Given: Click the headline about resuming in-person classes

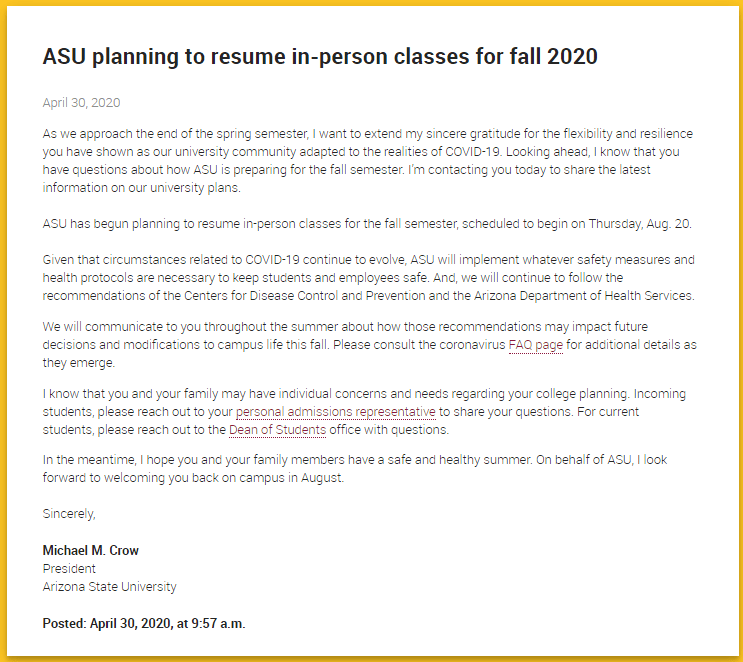Looking at the screenshot, I should coord(320,57).
